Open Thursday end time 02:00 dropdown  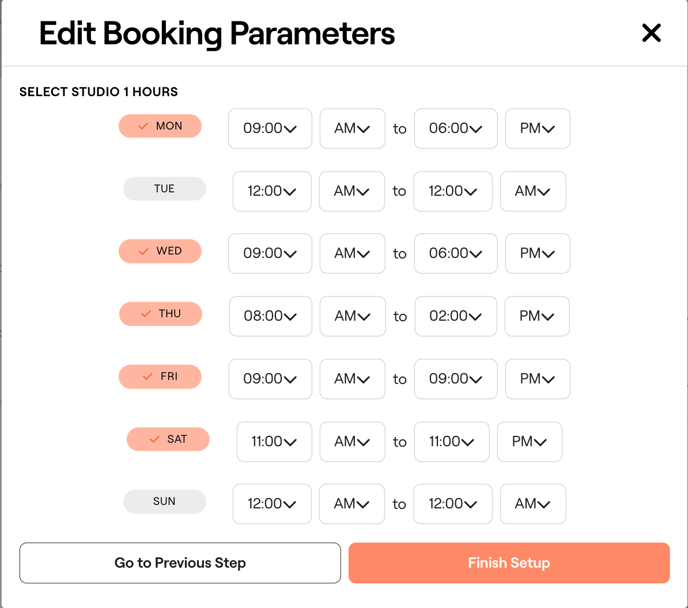pos(456,316)
